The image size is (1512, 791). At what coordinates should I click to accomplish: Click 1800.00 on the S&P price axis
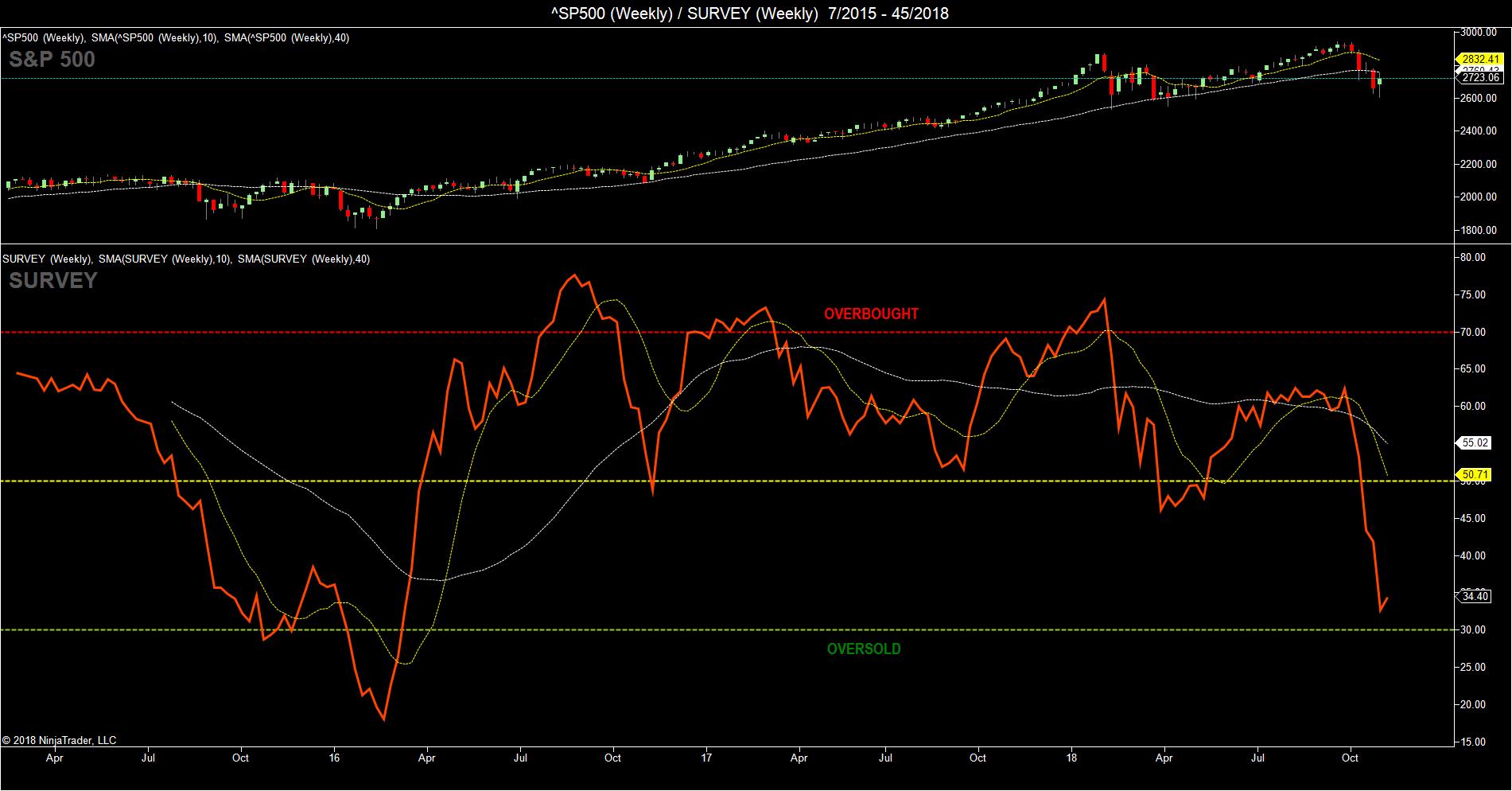[1479, 231]
